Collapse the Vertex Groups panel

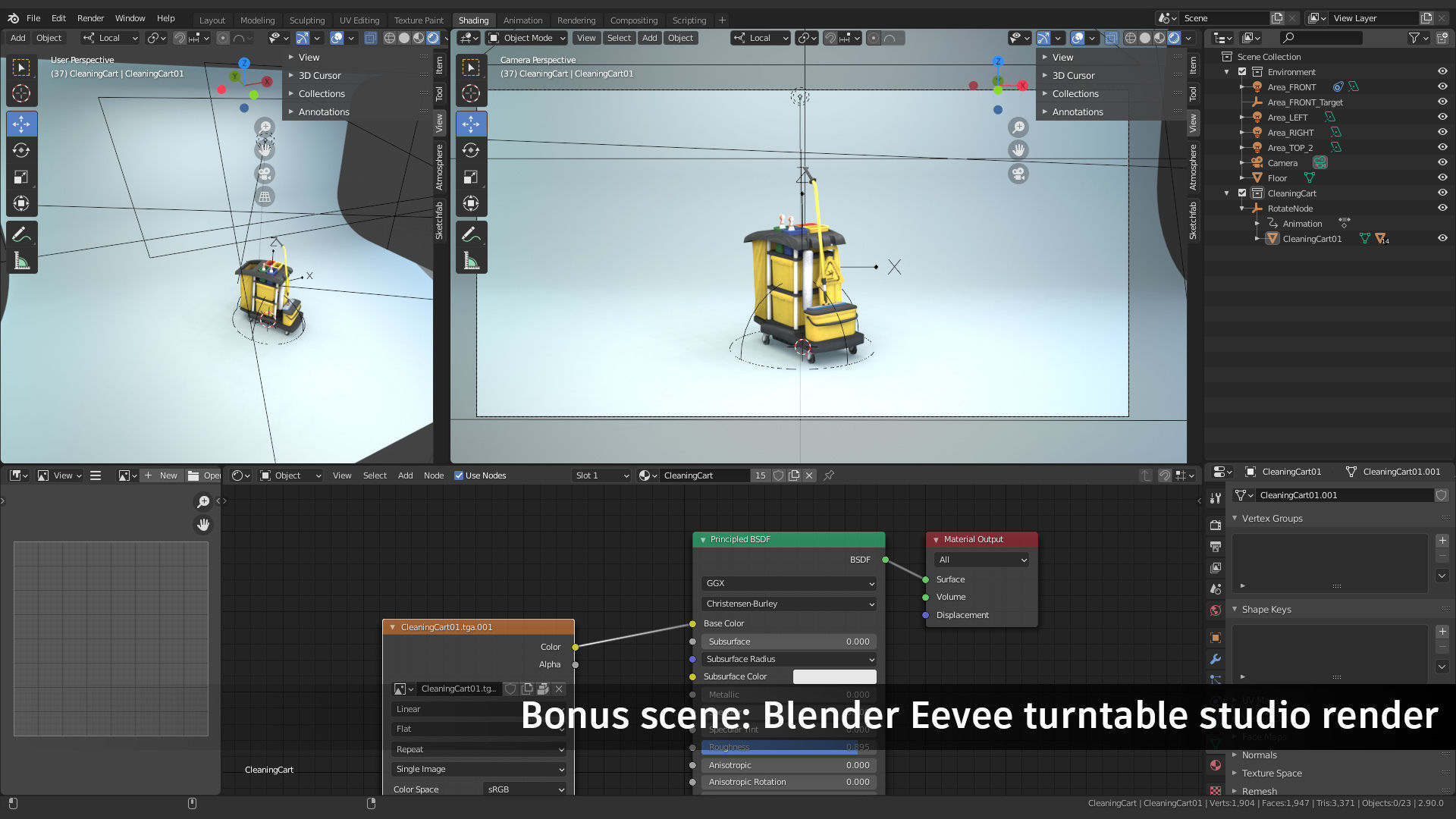(1272, 518)
